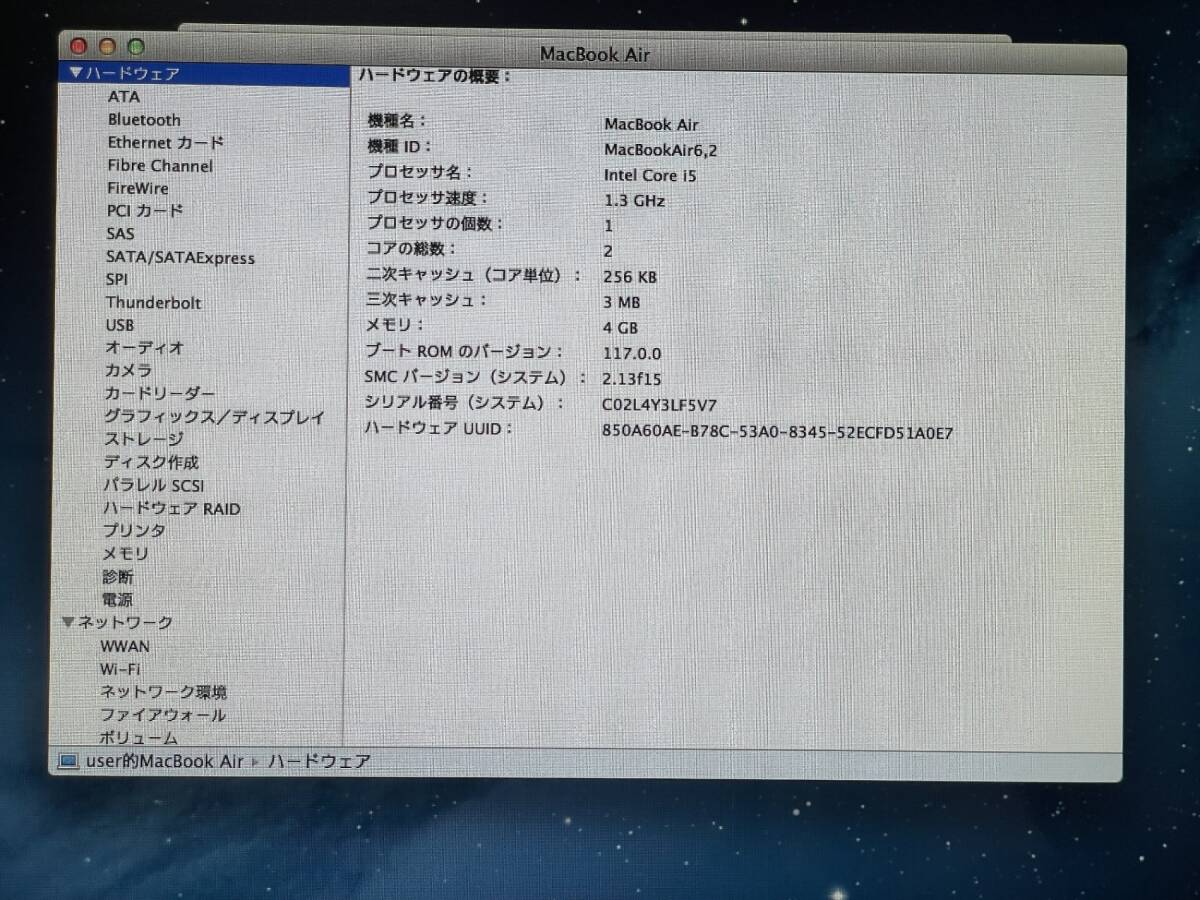This screenshot has height=900, width=1200.
Task: Click ハードウェア in the bottom path bar
Action: click(318, 762)
